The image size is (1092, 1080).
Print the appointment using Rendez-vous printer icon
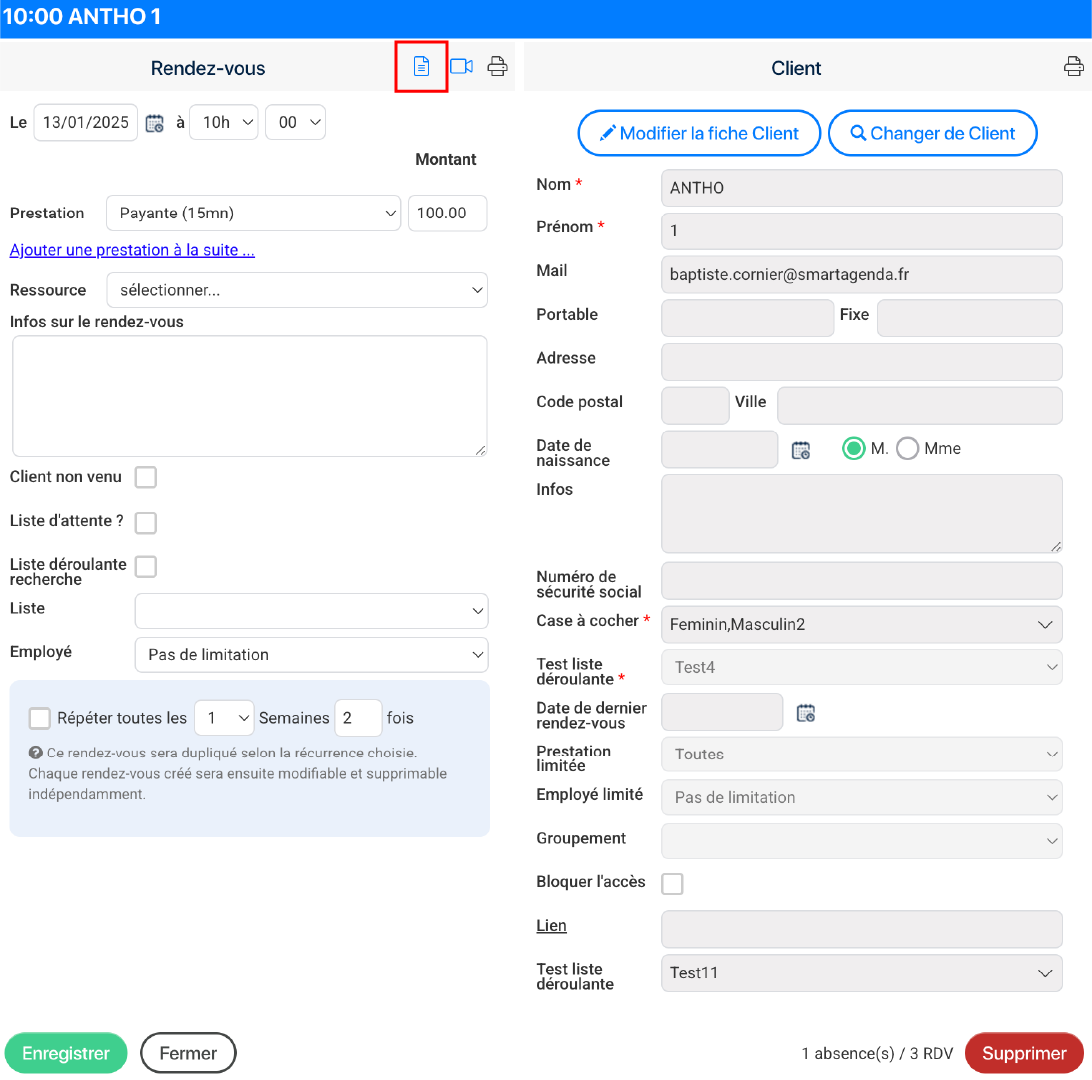coord(497,67)
